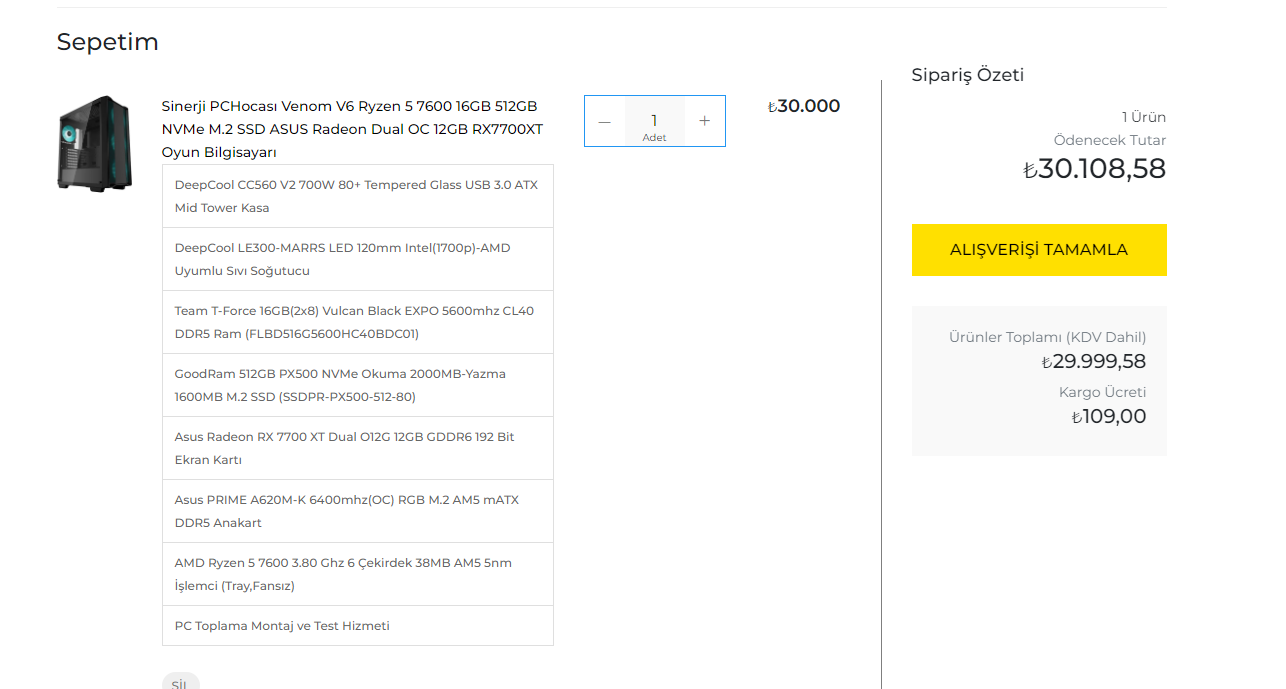The image size is (1286, 689).
Task: Click the Ödenecek Tutar label
Action: (x=1110, y=140)
